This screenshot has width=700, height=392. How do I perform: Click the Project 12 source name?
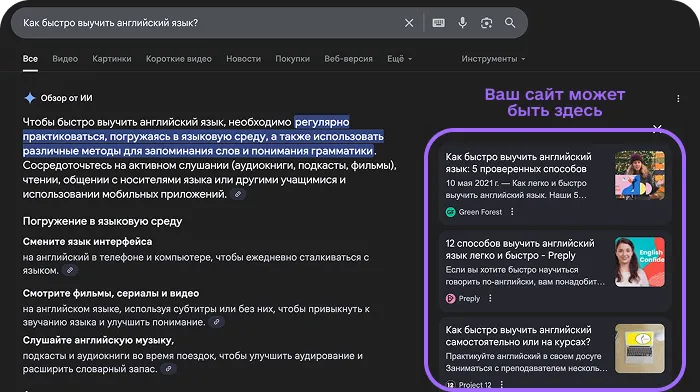475,384
